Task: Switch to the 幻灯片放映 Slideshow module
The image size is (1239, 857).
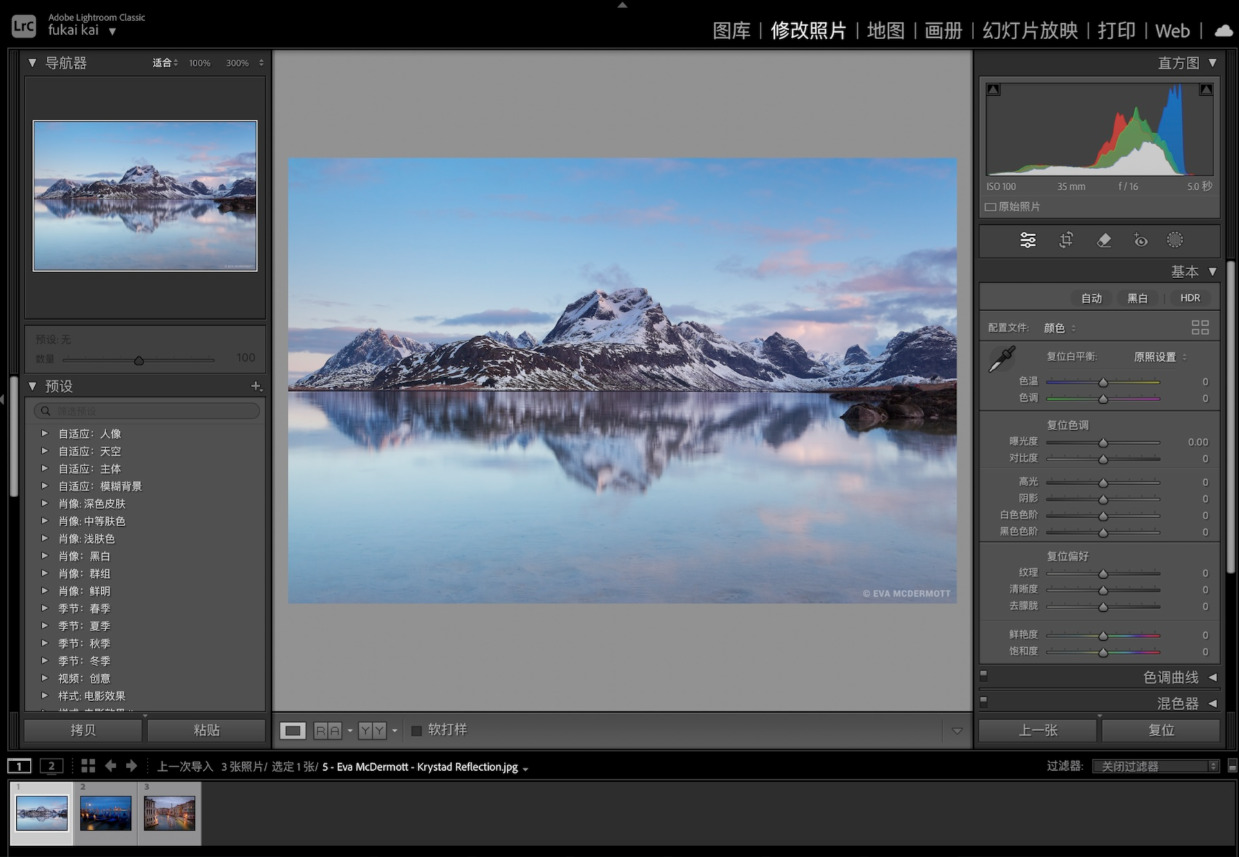Action: [x=1030, y=31]
